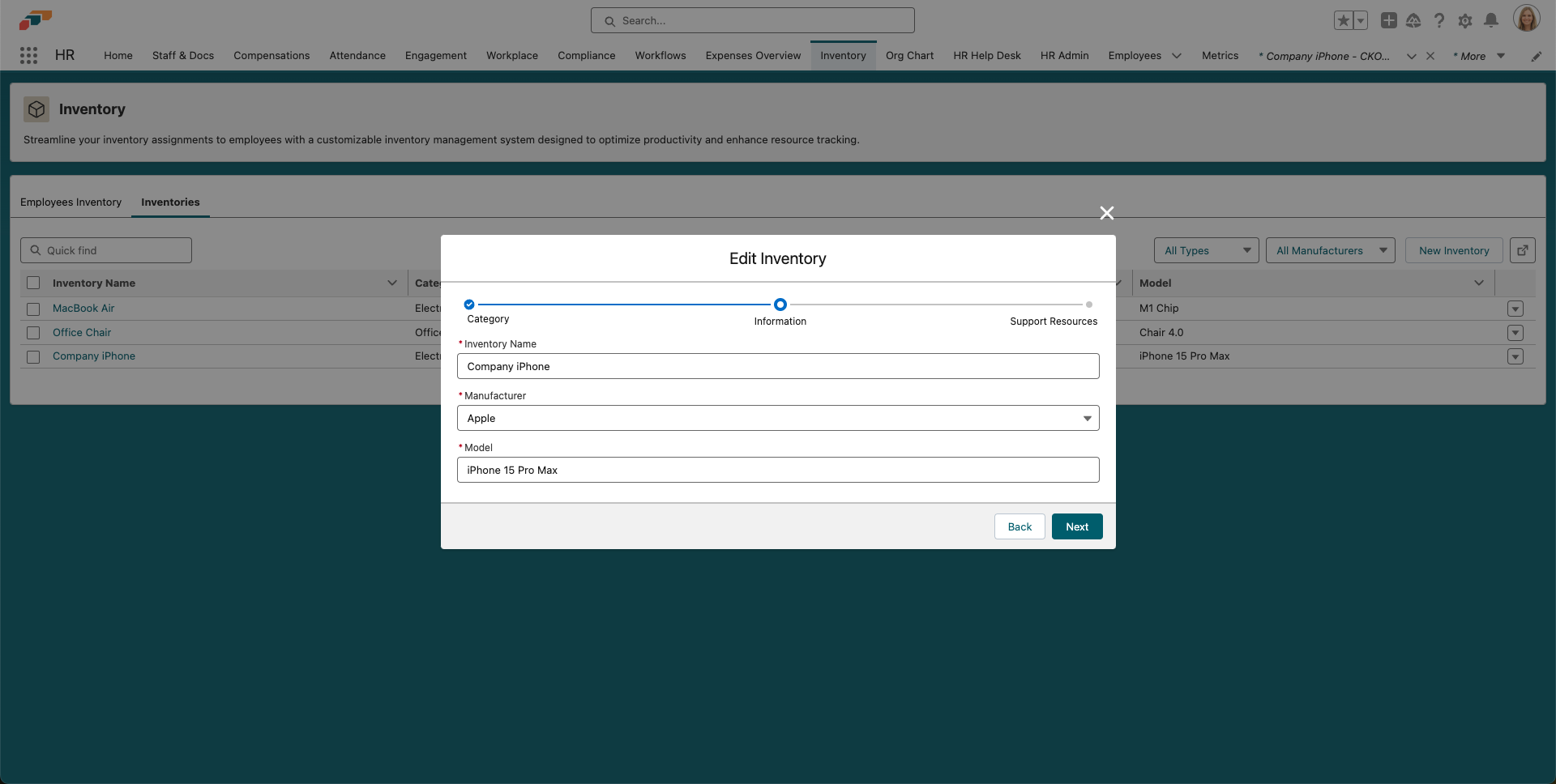Check the MacBook Air row checkbox

coord(33,309)
